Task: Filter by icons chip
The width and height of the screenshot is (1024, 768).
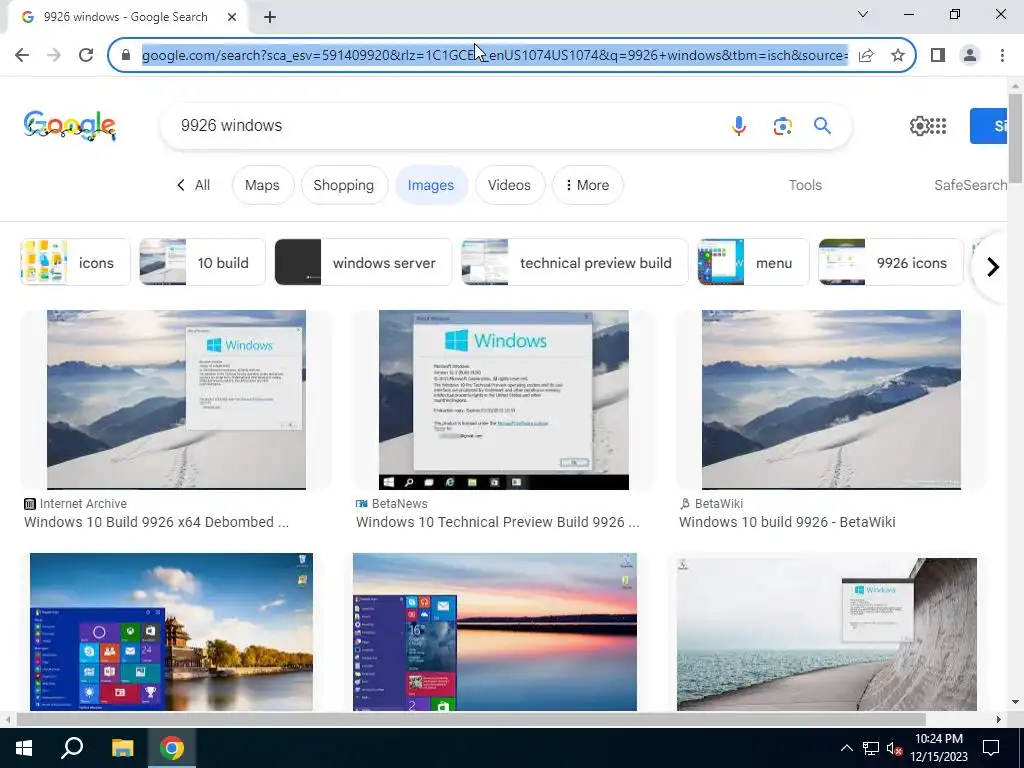Action: coord(76,262)
